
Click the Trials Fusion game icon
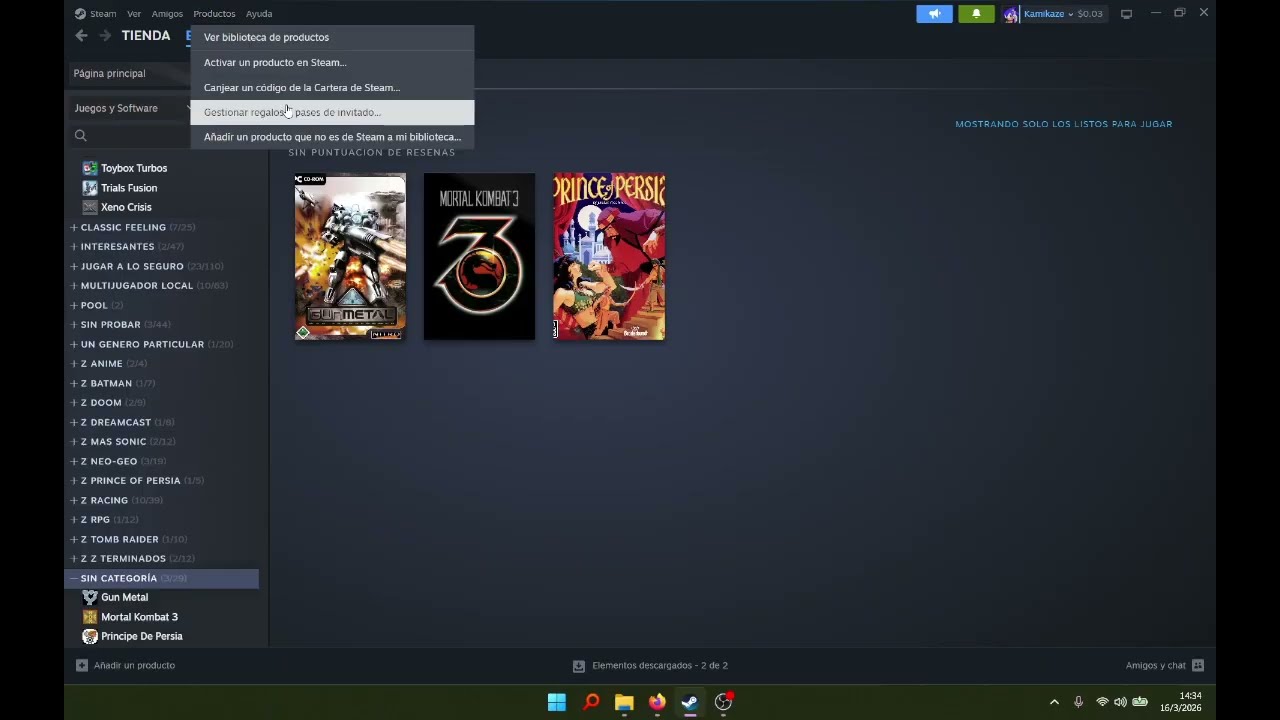pos(90,188)
